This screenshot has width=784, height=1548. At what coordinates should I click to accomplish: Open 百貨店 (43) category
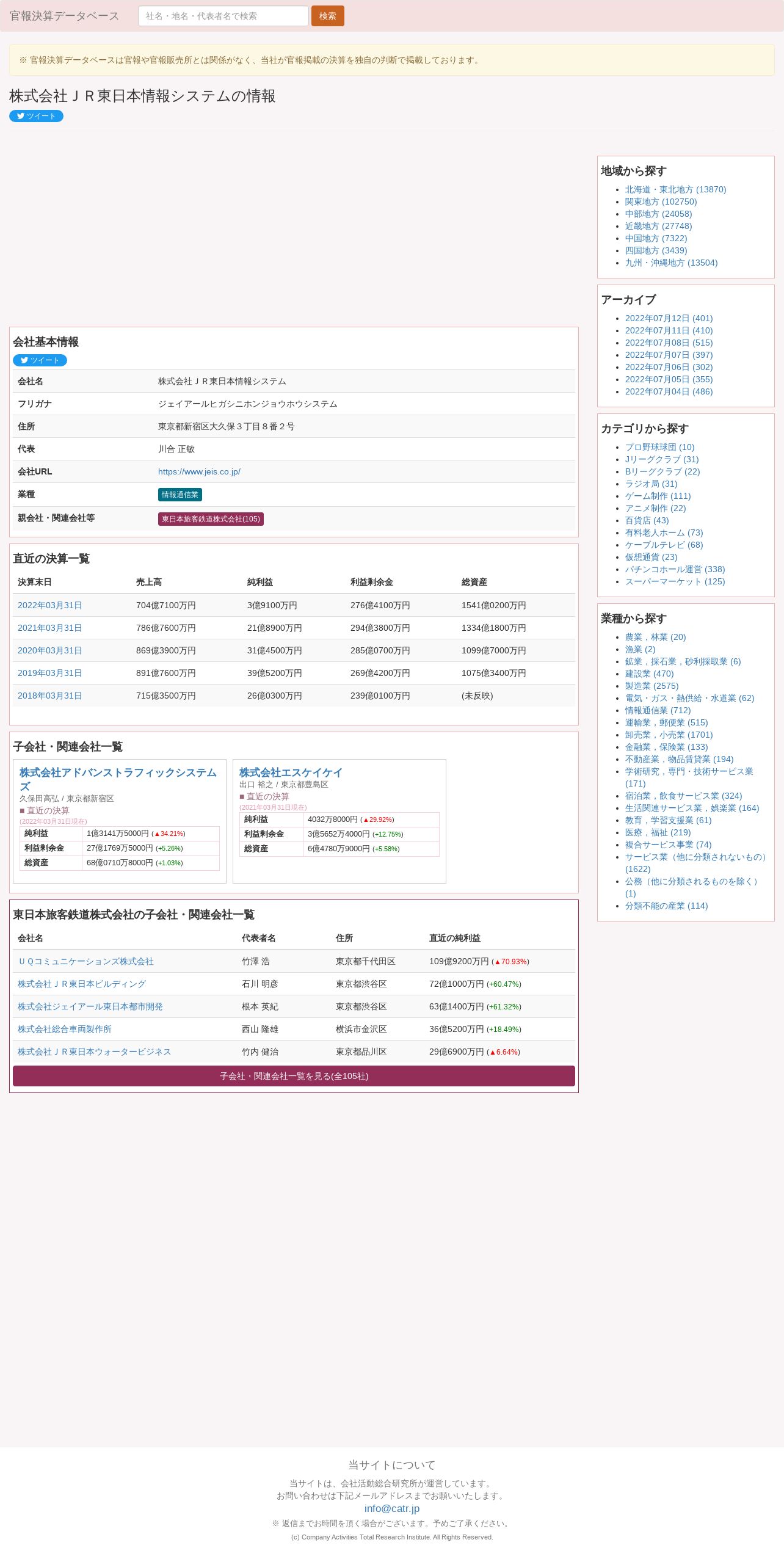[647, 520]
